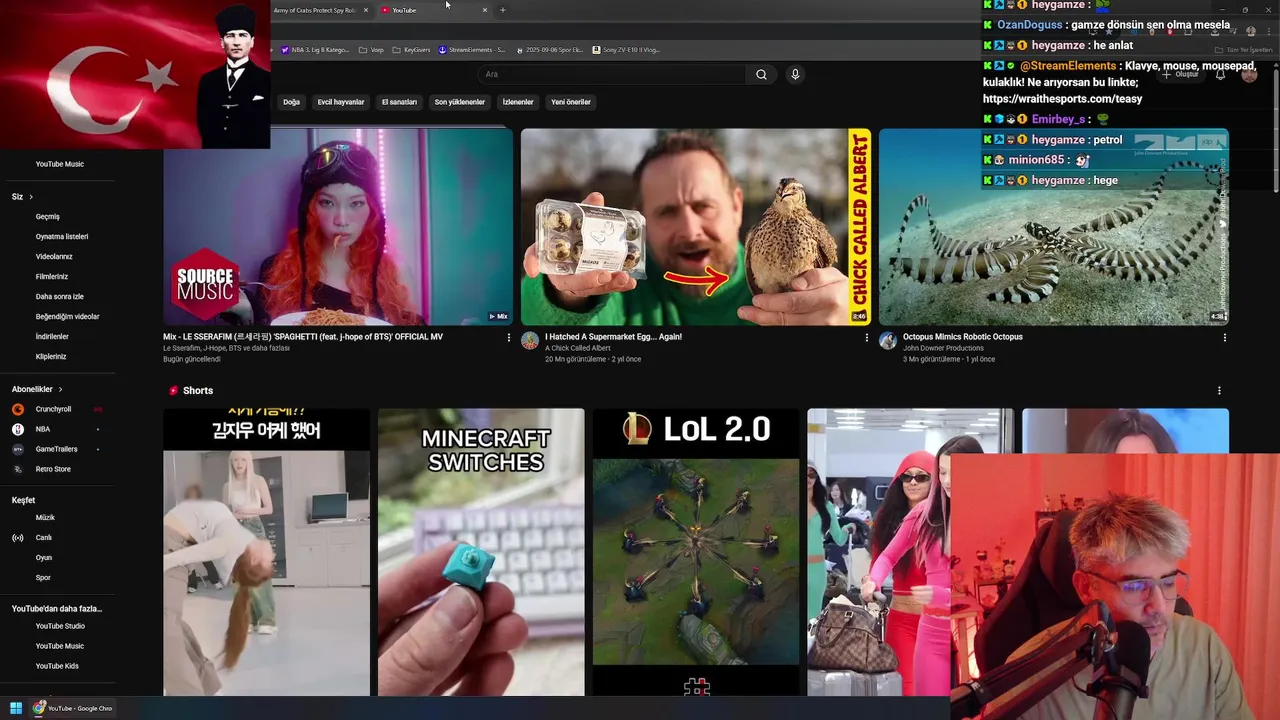Click the Chrome YouTube taskbar button
The width and height of the screenshot is (1280, 720).
point(73,708)
